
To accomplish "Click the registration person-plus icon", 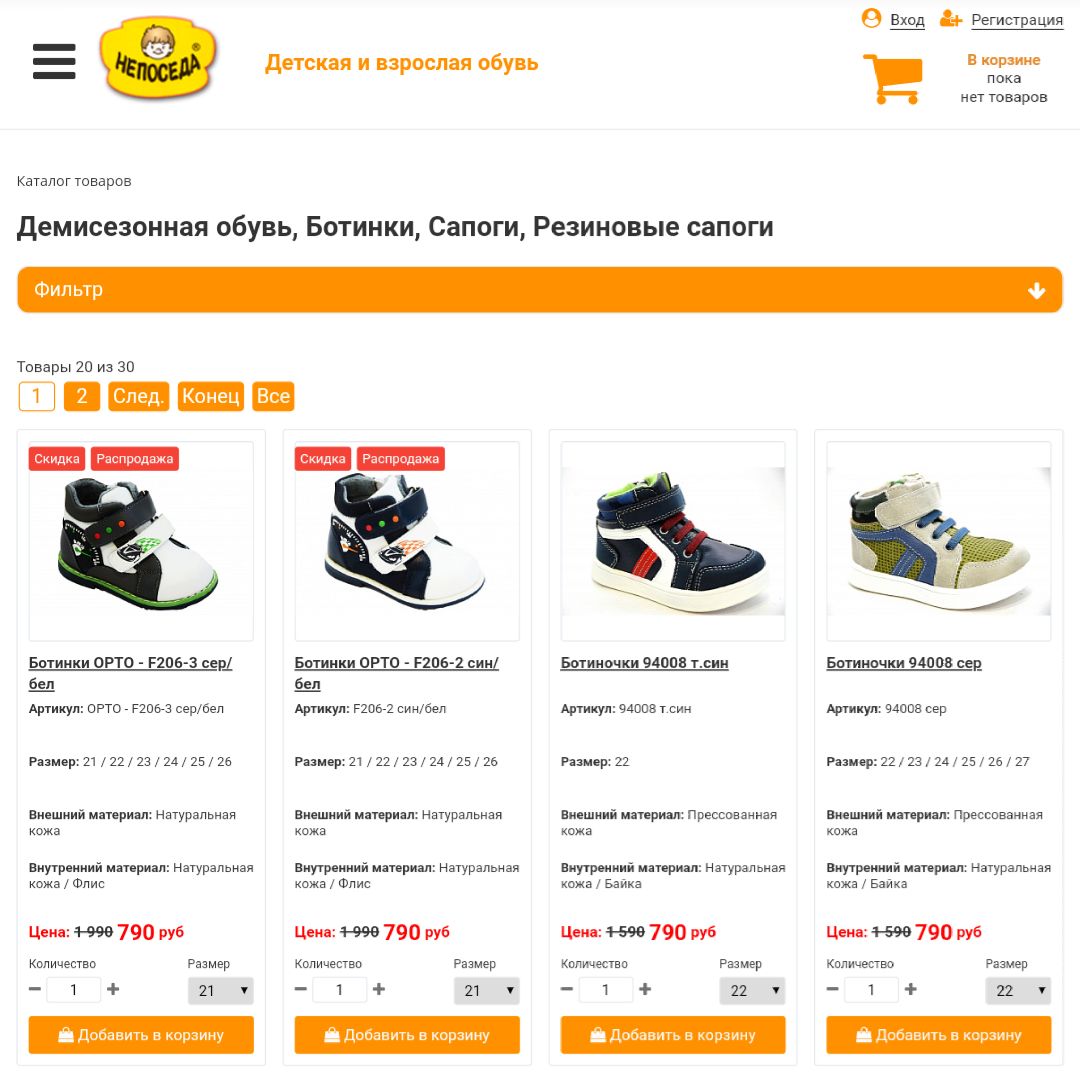I will (951, 19).
